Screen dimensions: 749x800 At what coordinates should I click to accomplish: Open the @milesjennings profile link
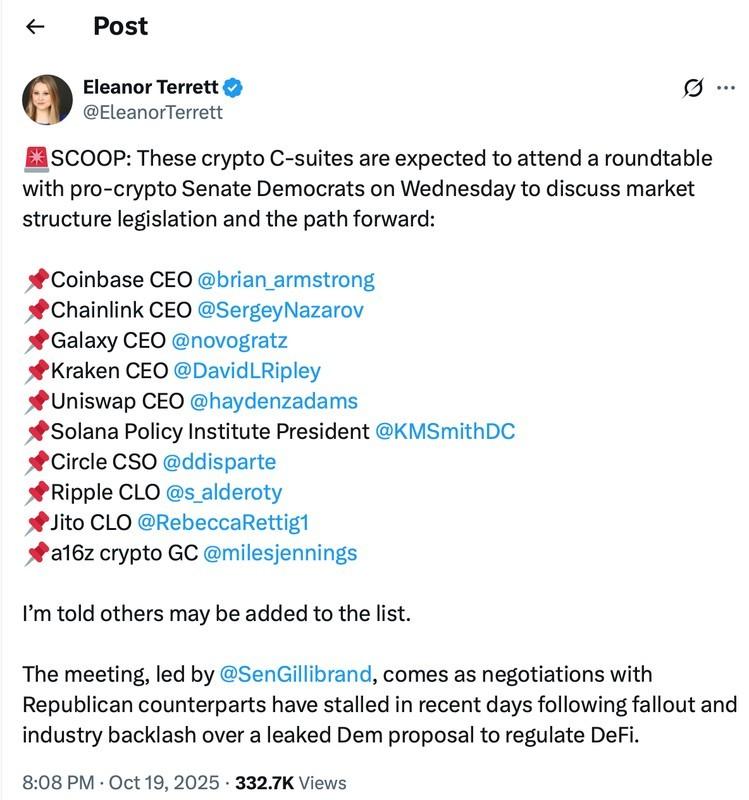tap(280, 552)
